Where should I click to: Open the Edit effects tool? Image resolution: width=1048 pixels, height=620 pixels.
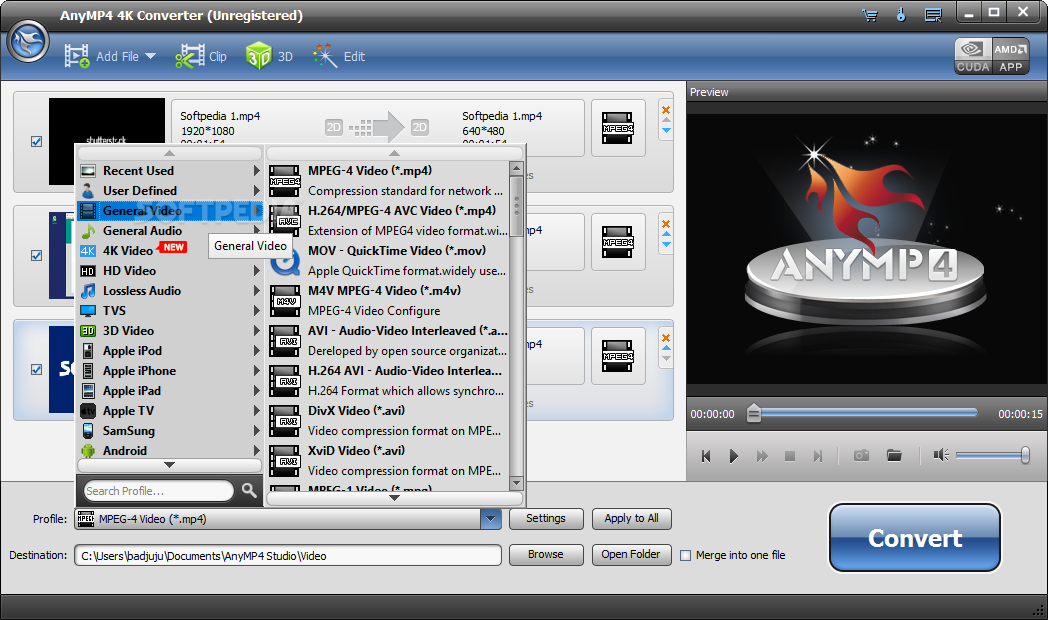pos(339,56)
